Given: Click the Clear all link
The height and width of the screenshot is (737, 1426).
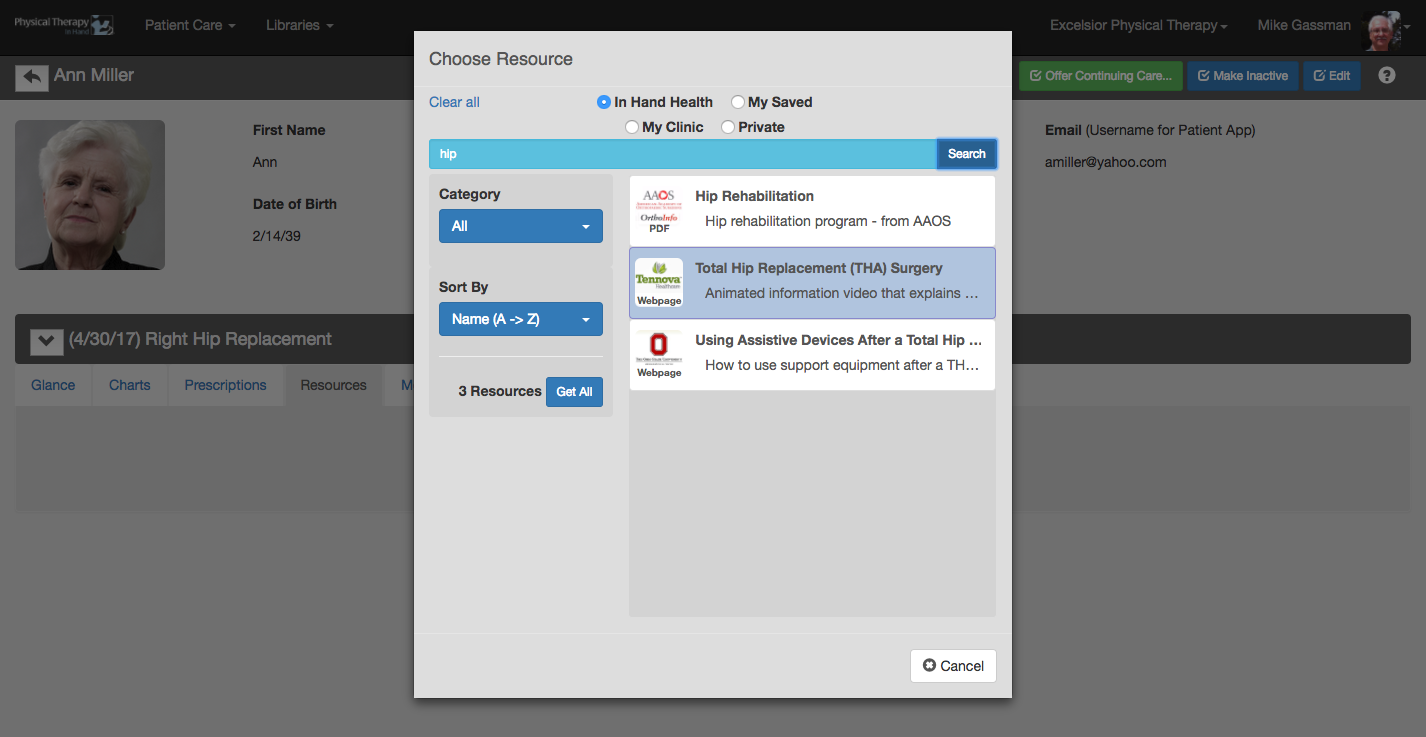Looking at the screenshot, I should [x=454, y=102].
